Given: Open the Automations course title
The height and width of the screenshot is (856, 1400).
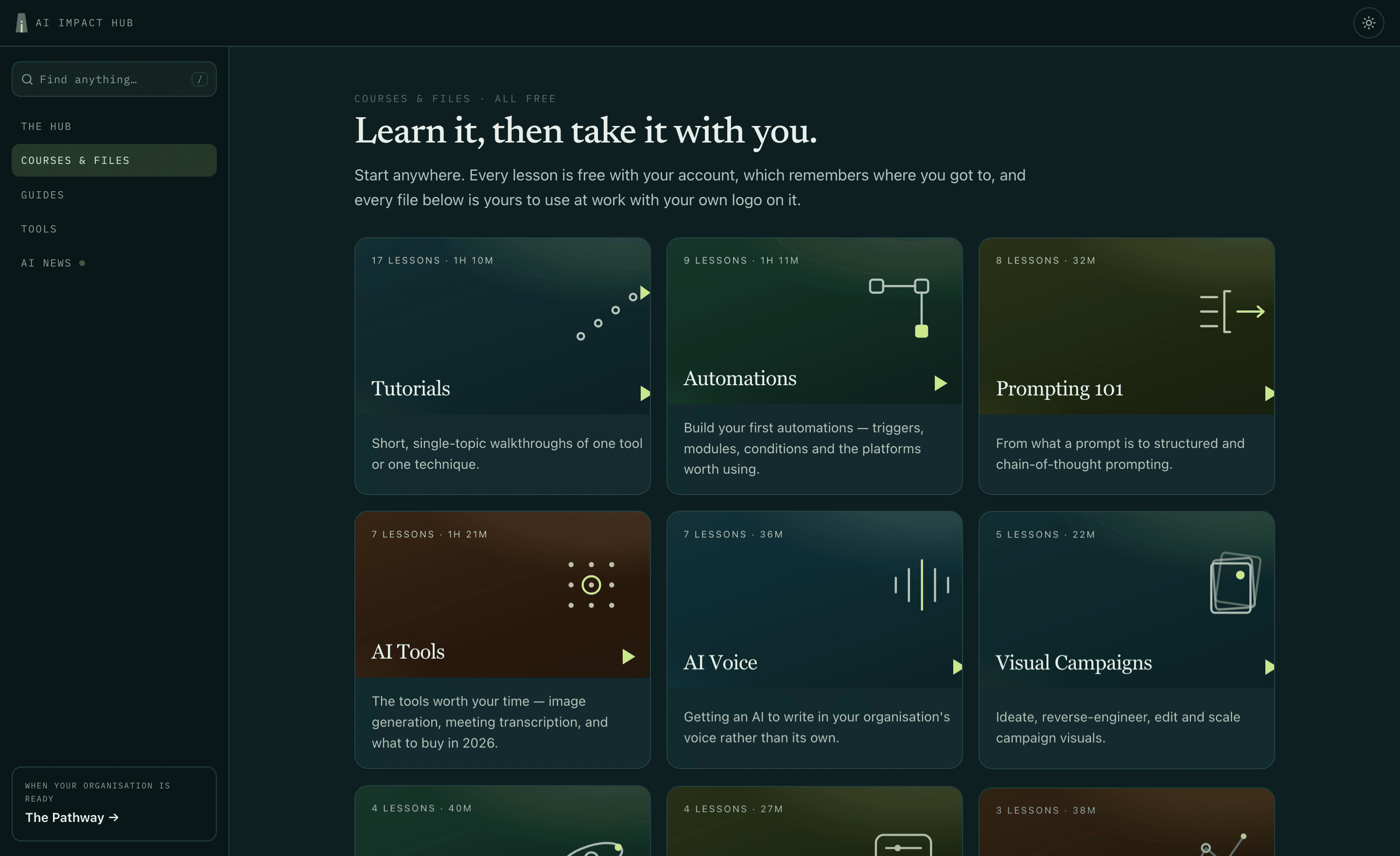Looking at the screenshot, I should pos(740,378).
